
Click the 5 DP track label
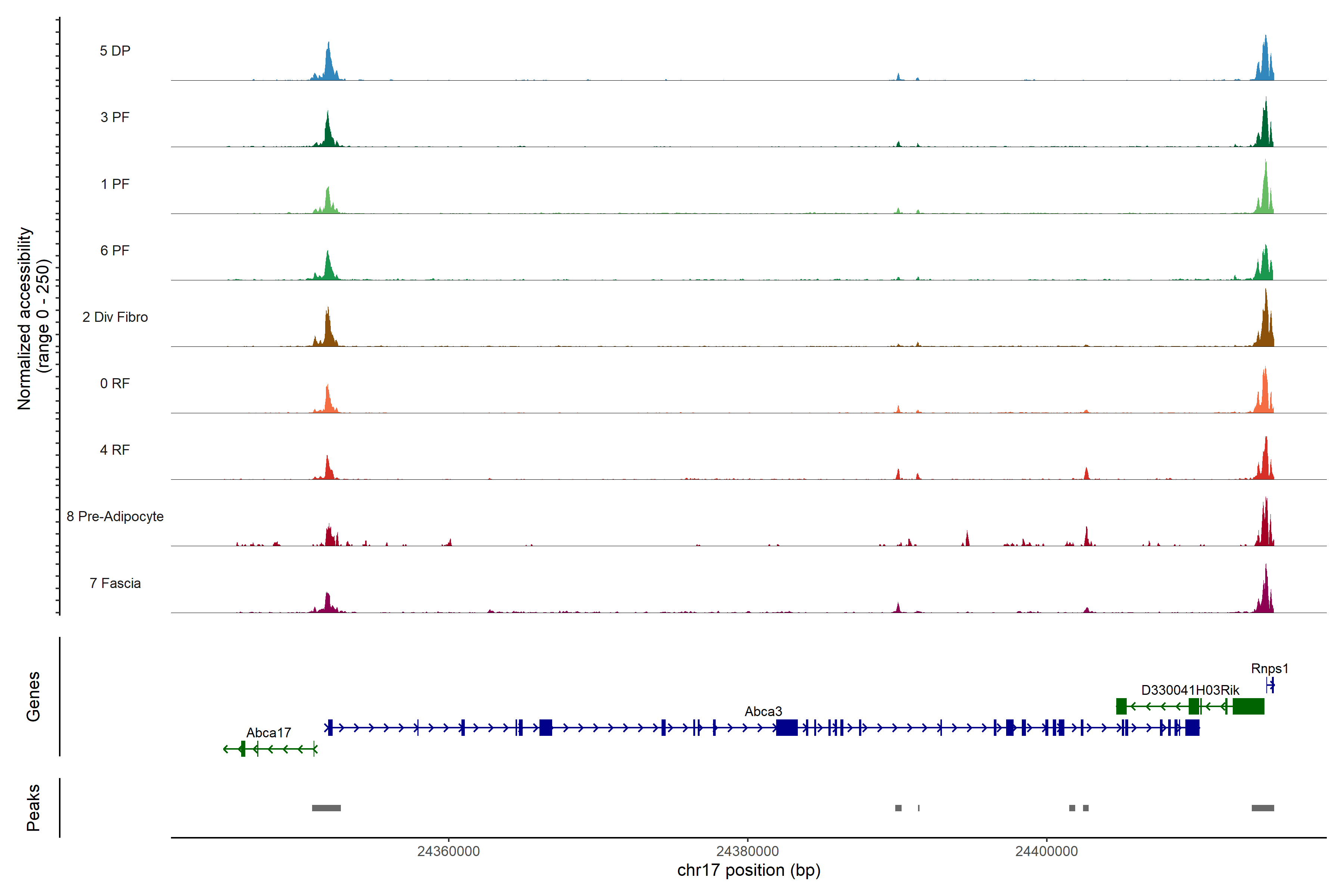(x=115, y=51)
